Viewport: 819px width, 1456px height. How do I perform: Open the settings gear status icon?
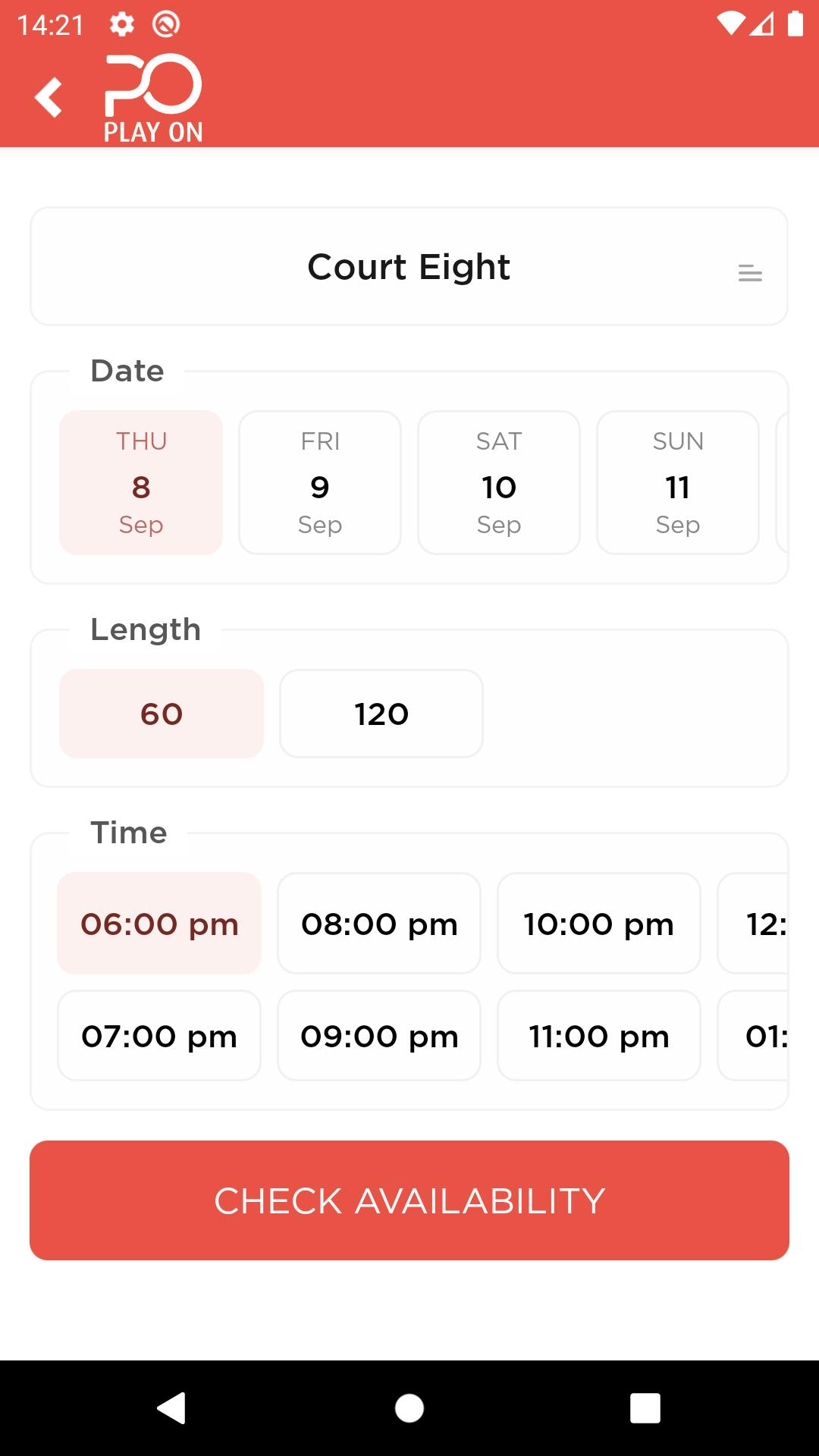(x=122, y=24)
